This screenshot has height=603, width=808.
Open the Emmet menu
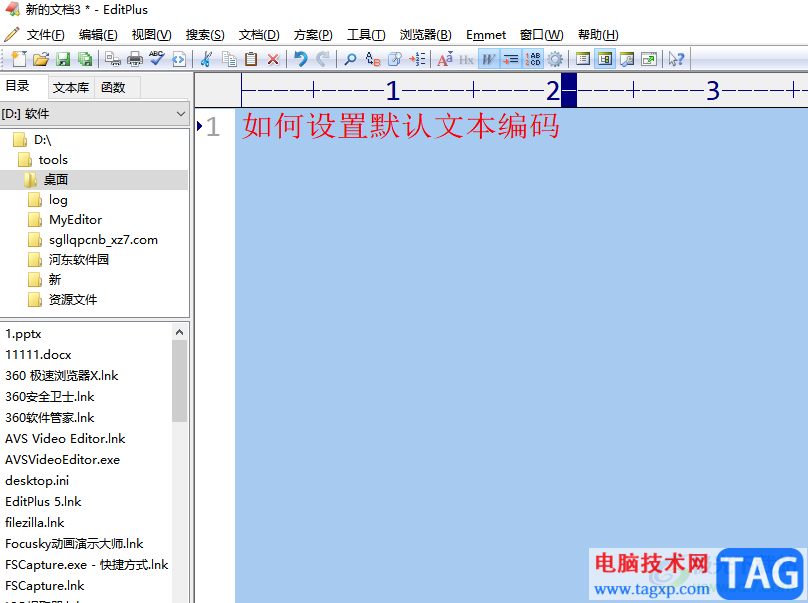click(486, 35)
